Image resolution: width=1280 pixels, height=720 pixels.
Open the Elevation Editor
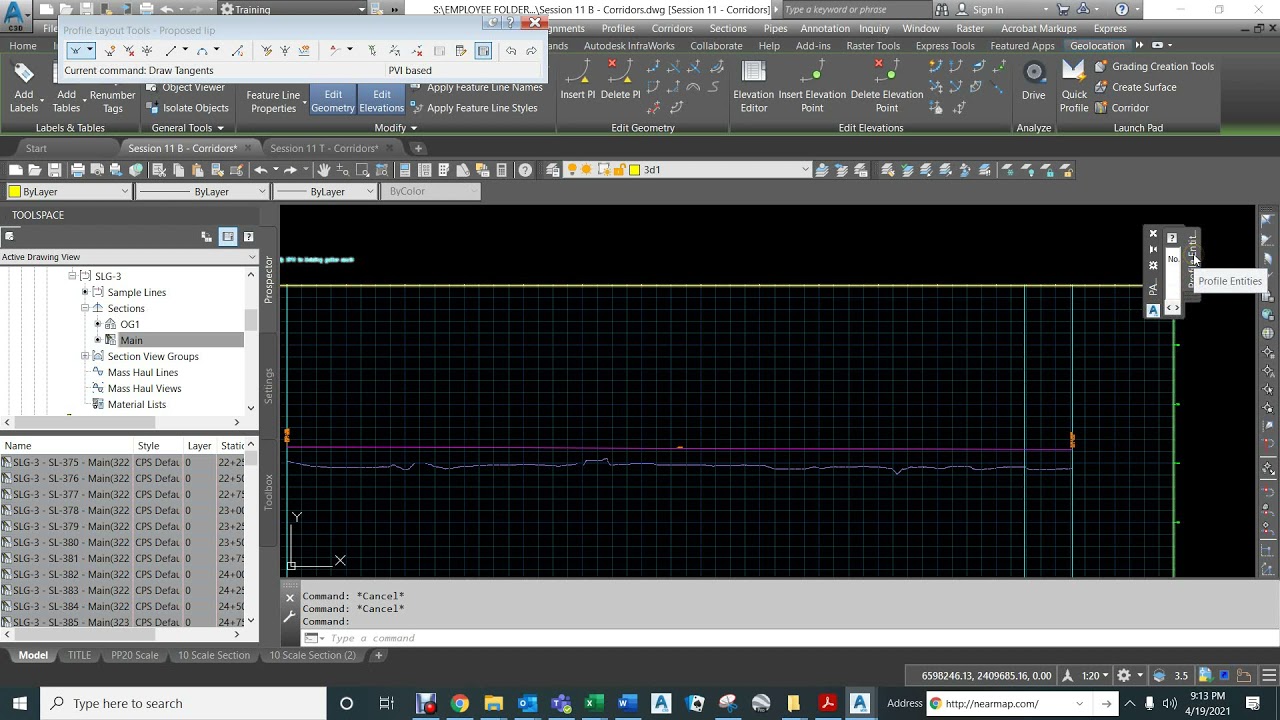[x=753, y=87]
